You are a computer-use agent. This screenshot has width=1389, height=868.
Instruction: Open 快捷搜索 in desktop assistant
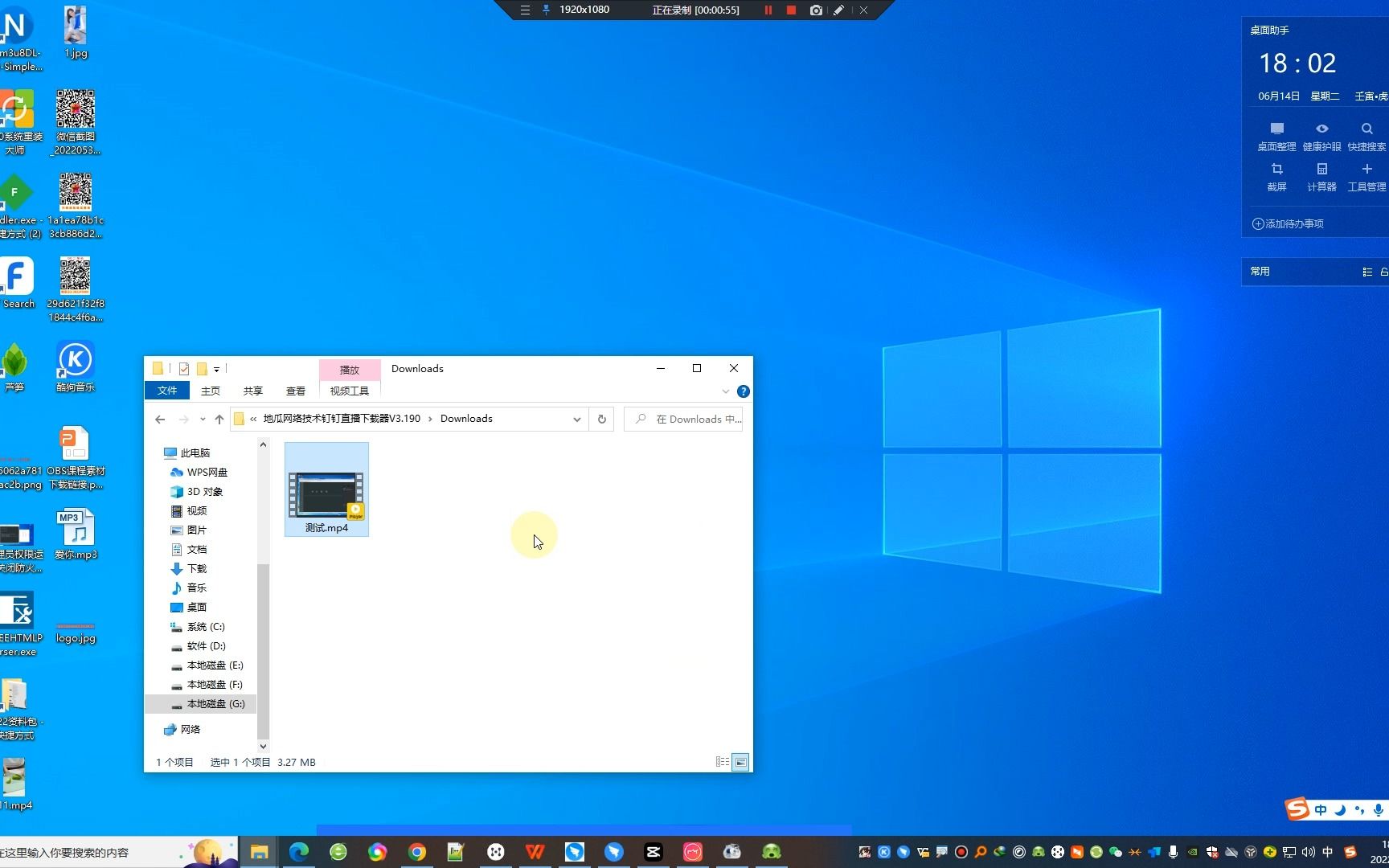pyautogui.click(x=1366, y=137)
